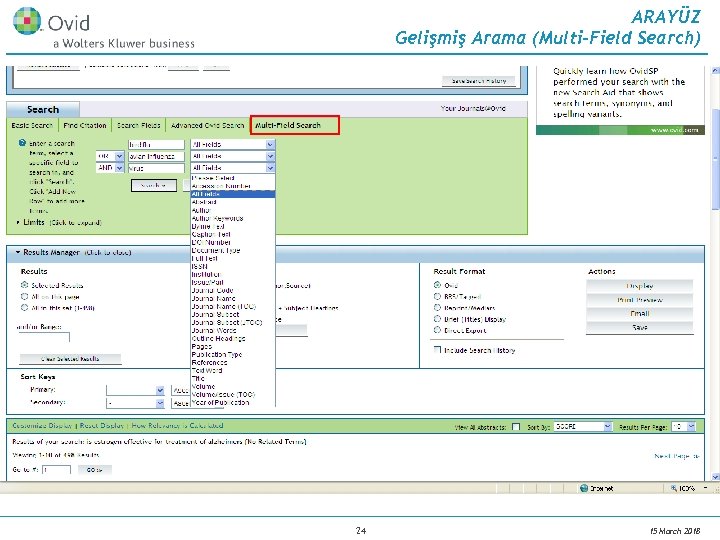Click the Email action button
The height and width of the screenshot is (540, 720).
[x=640, y=314]
